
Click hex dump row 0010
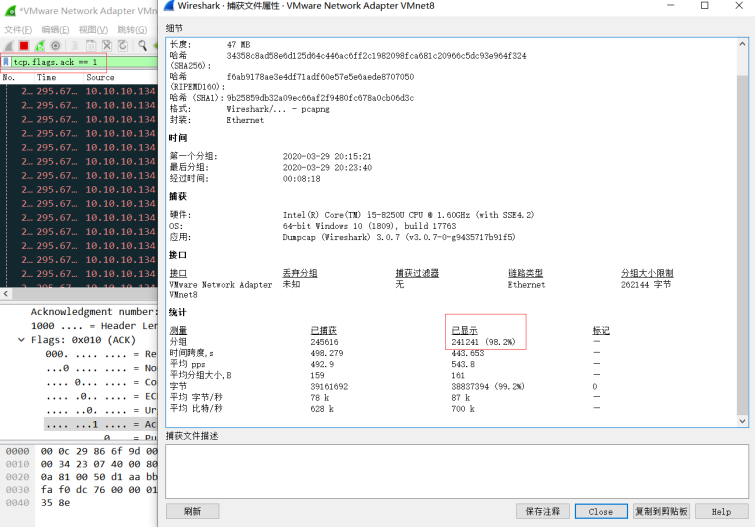pos(80,464)
